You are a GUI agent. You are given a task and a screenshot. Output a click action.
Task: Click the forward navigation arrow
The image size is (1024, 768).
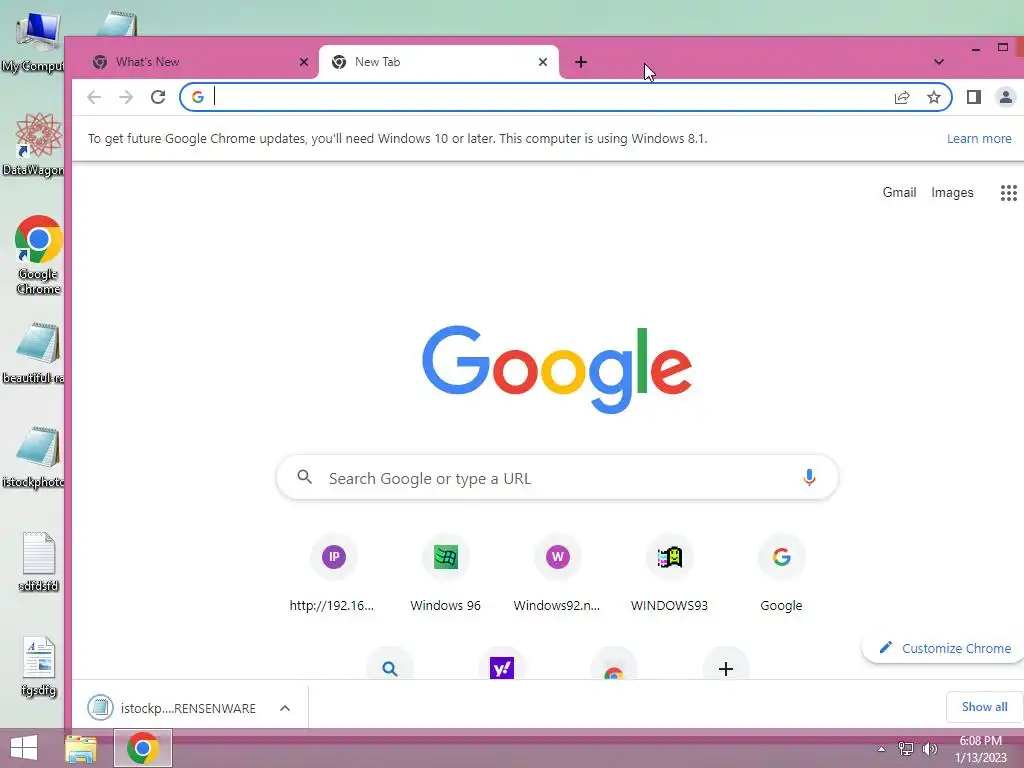(125, 97)
